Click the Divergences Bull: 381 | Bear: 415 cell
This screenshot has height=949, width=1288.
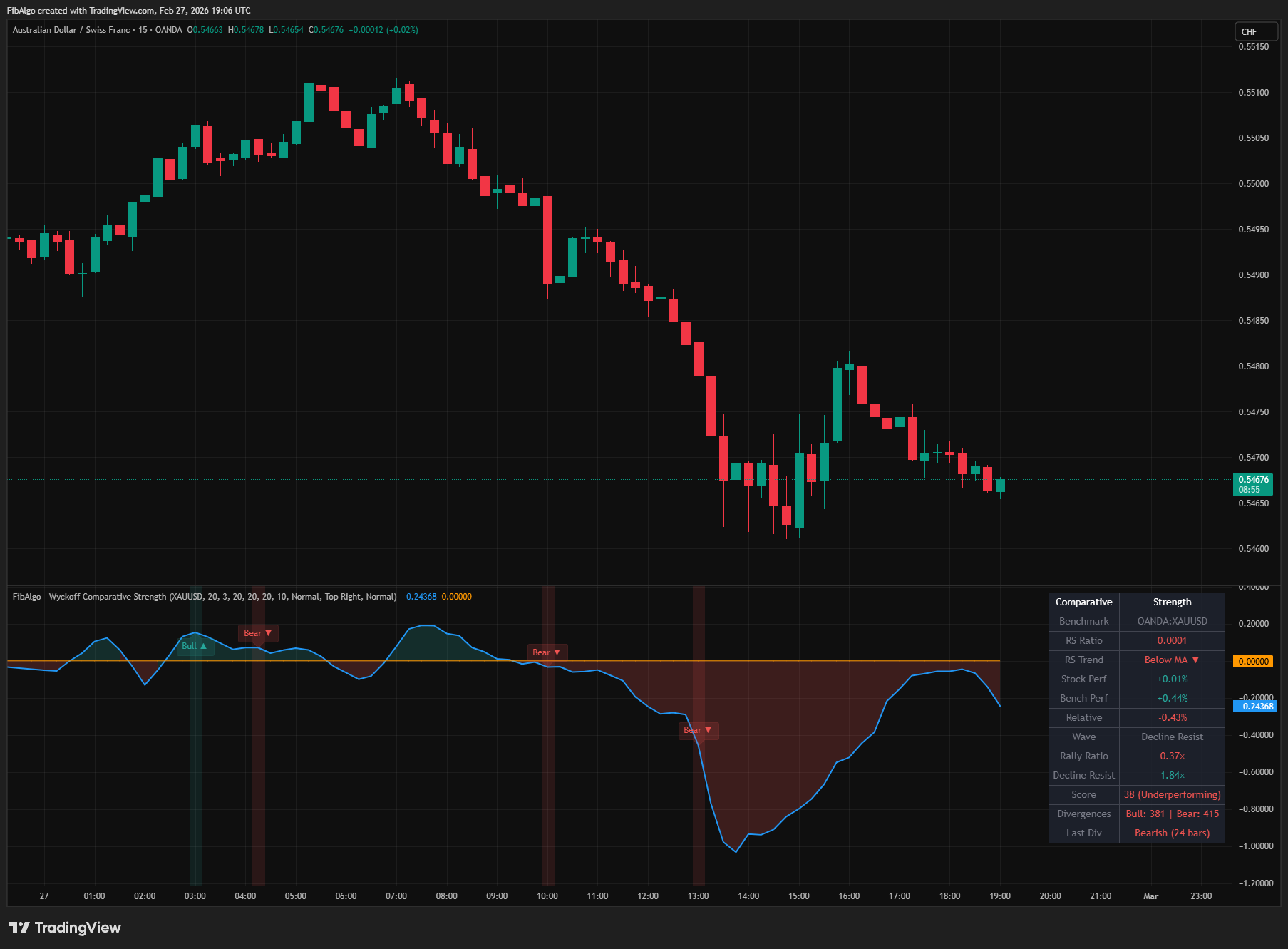tap(1171, 814)
